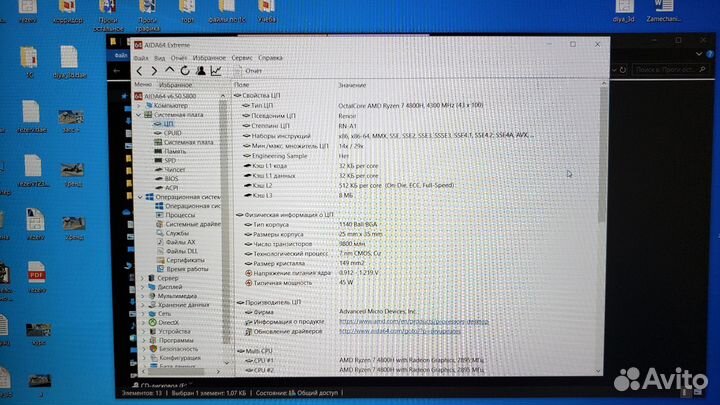Click the Отчёт report button in the toolbar

[248, 71]
